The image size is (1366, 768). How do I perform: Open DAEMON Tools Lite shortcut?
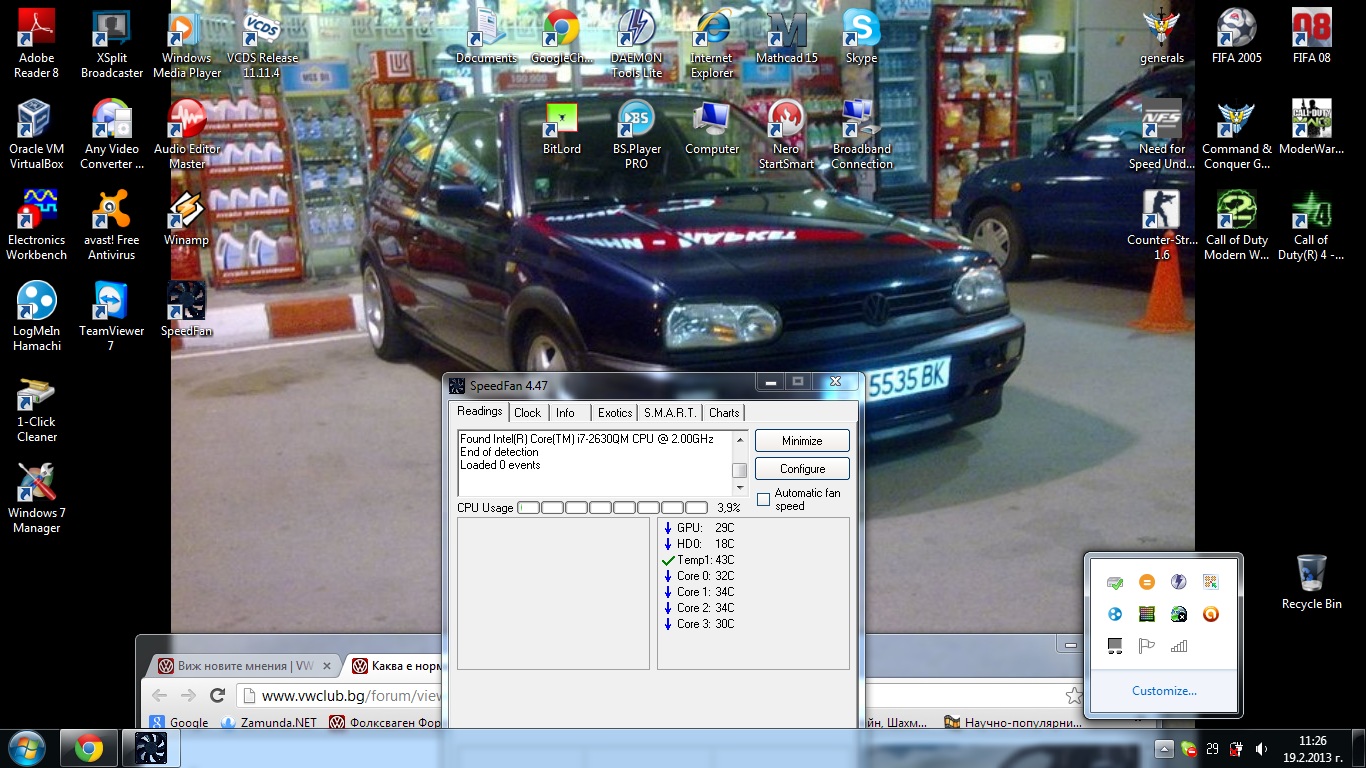tap(636, 31)
